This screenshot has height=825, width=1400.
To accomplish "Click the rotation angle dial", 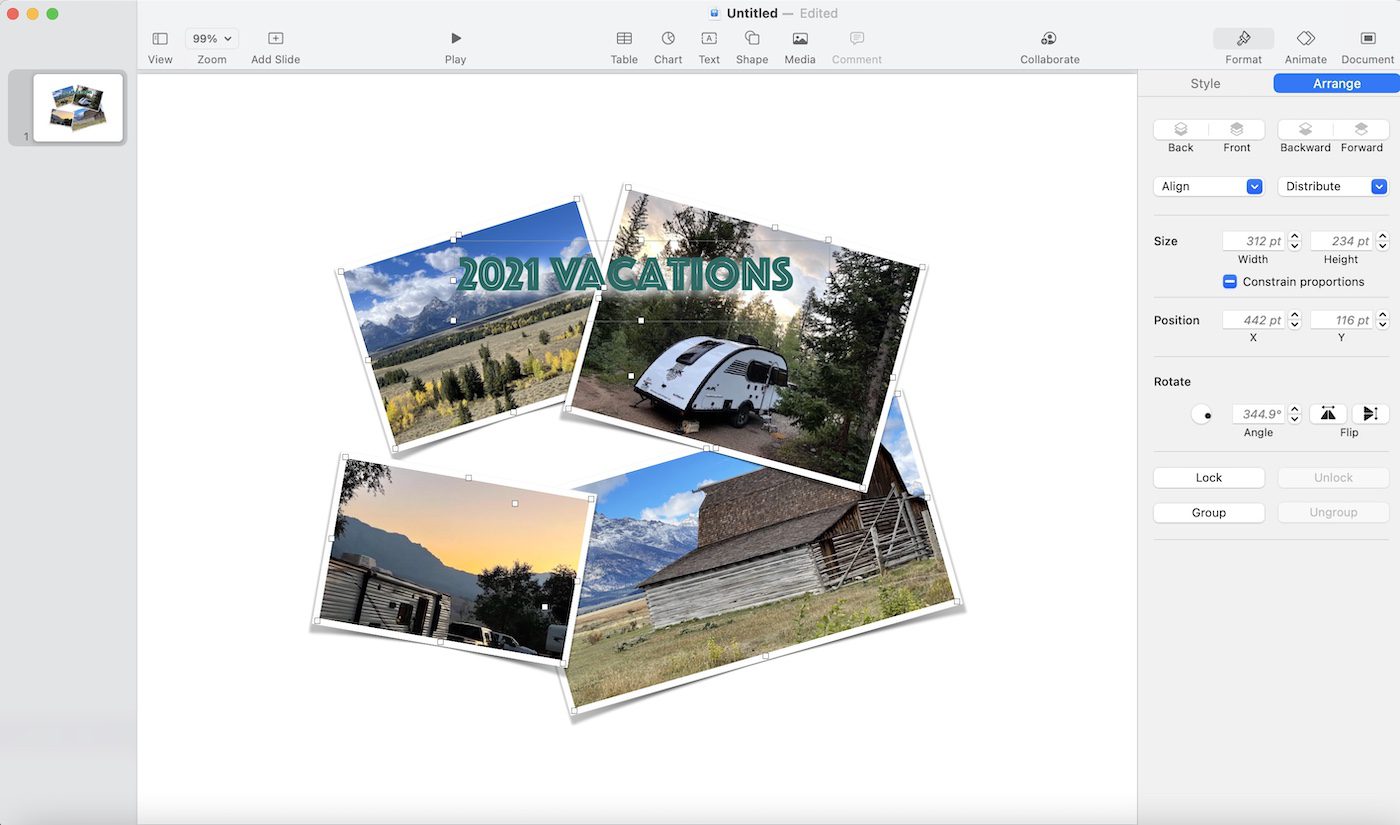I will [x=1203, y=414].
